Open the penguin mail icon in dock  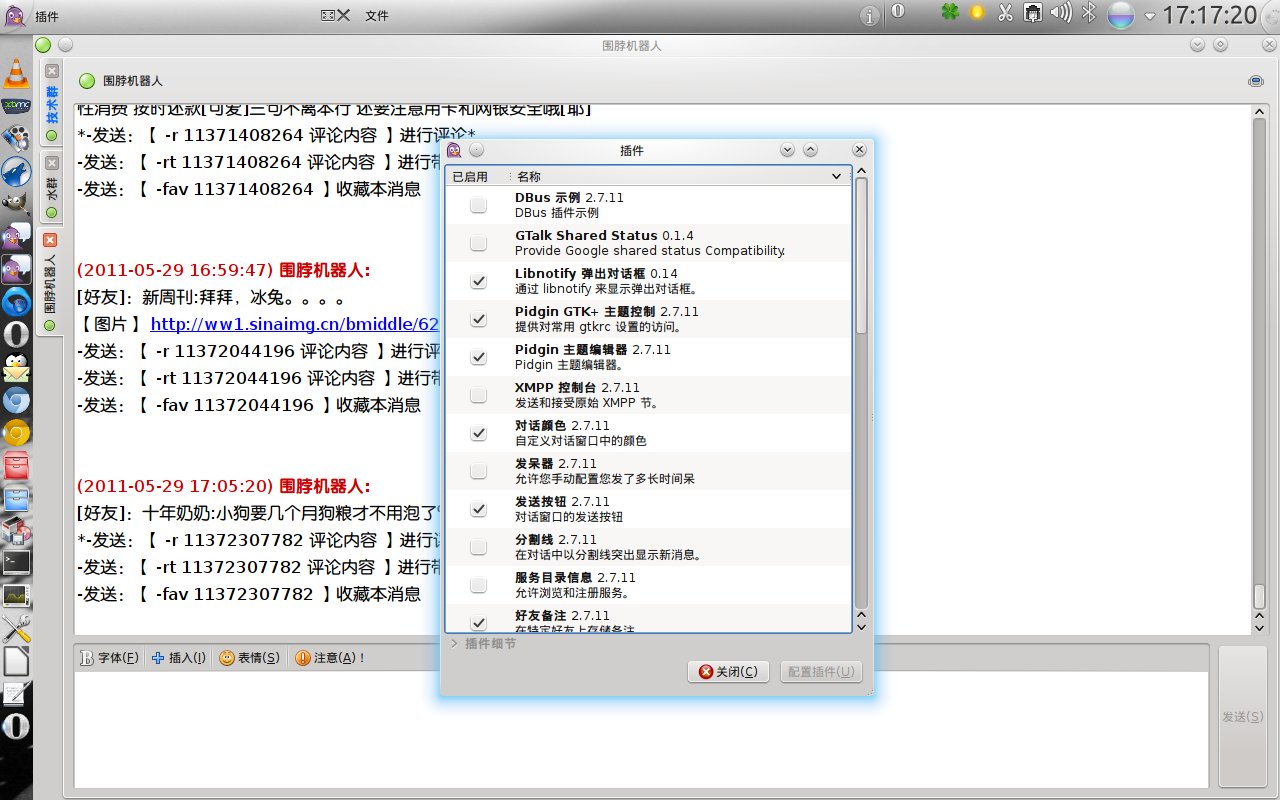16,367
